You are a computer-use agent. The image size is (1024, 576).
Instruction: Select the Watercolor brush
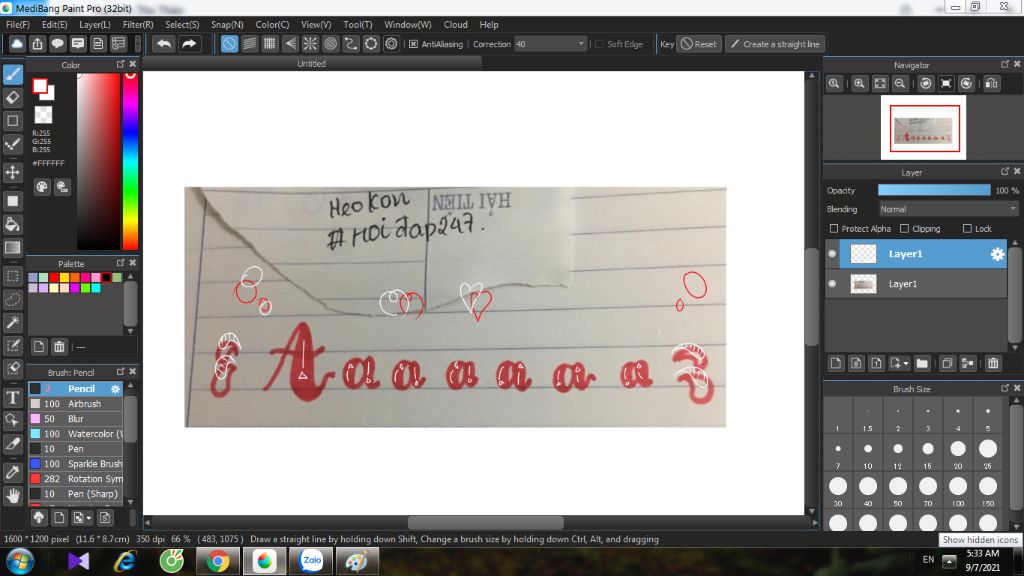[76, 434]
